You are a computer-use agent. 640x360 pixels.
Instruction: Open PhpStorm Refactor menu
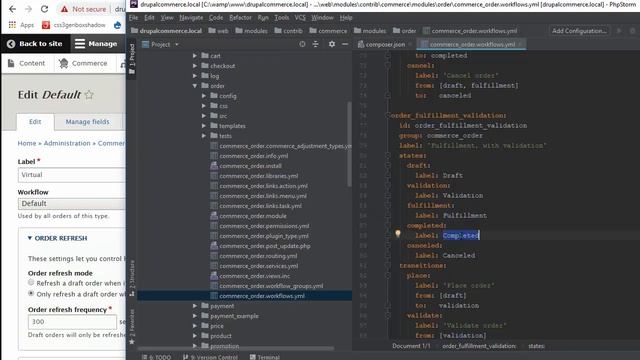(x=240, y=18)
